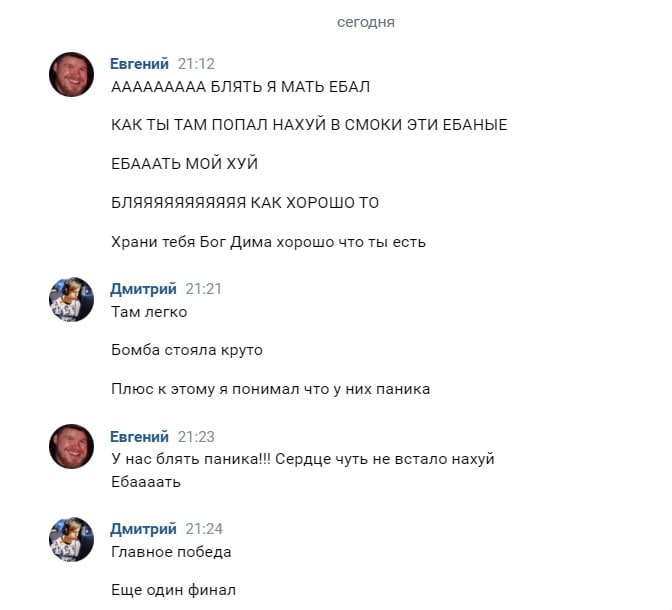Screen dimensions: 672x610
Task: Open the Дмитрий name link at 21:24
Action: click(x=143, y=529)
